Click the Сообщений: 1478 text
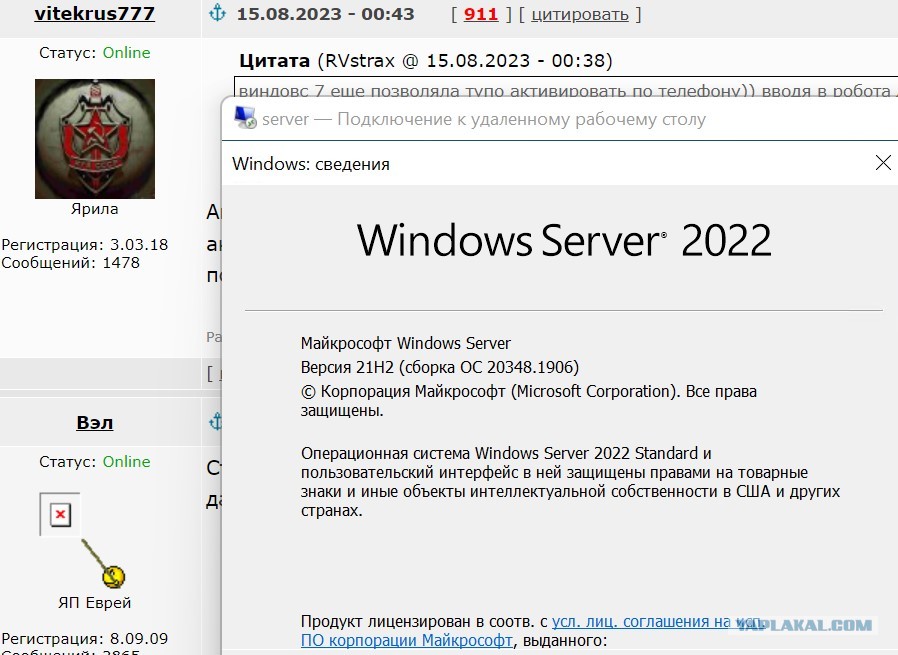This screenshot has height=655, width=898. pos(70,263)
